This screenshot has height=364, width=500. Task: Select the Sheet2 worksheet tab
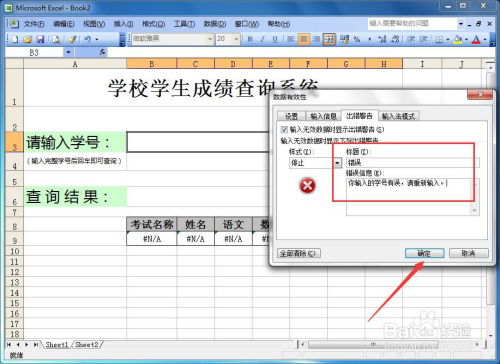coord(87,345)
